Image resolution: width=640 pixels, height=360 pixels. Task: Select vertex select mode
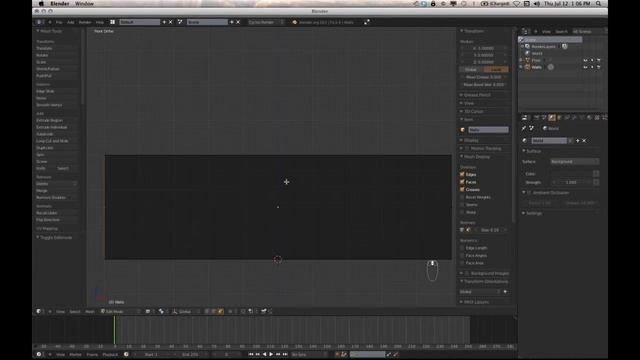click(207, 311)
